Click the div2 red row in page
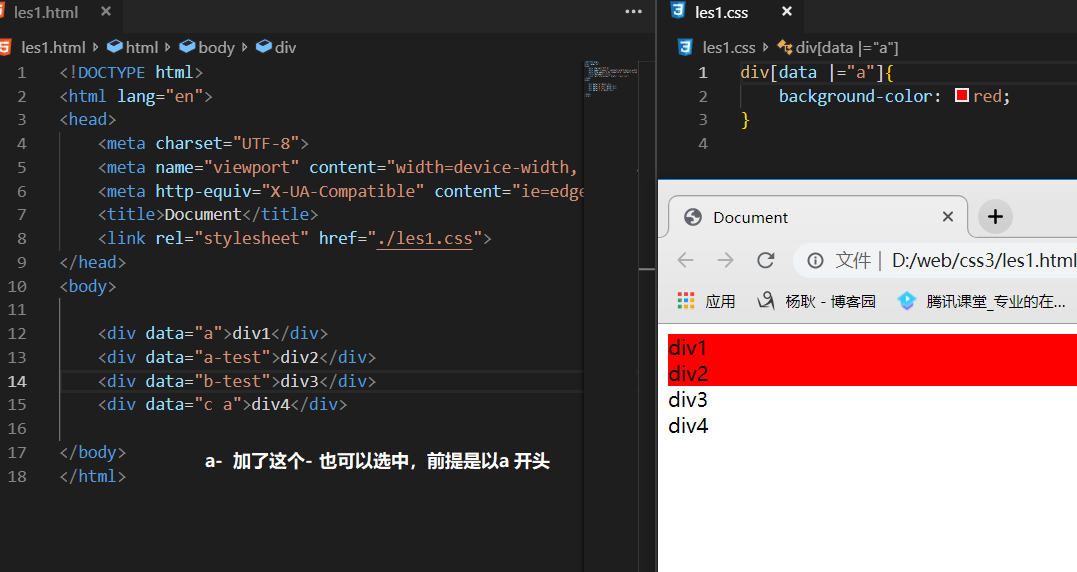 (872, 374)
